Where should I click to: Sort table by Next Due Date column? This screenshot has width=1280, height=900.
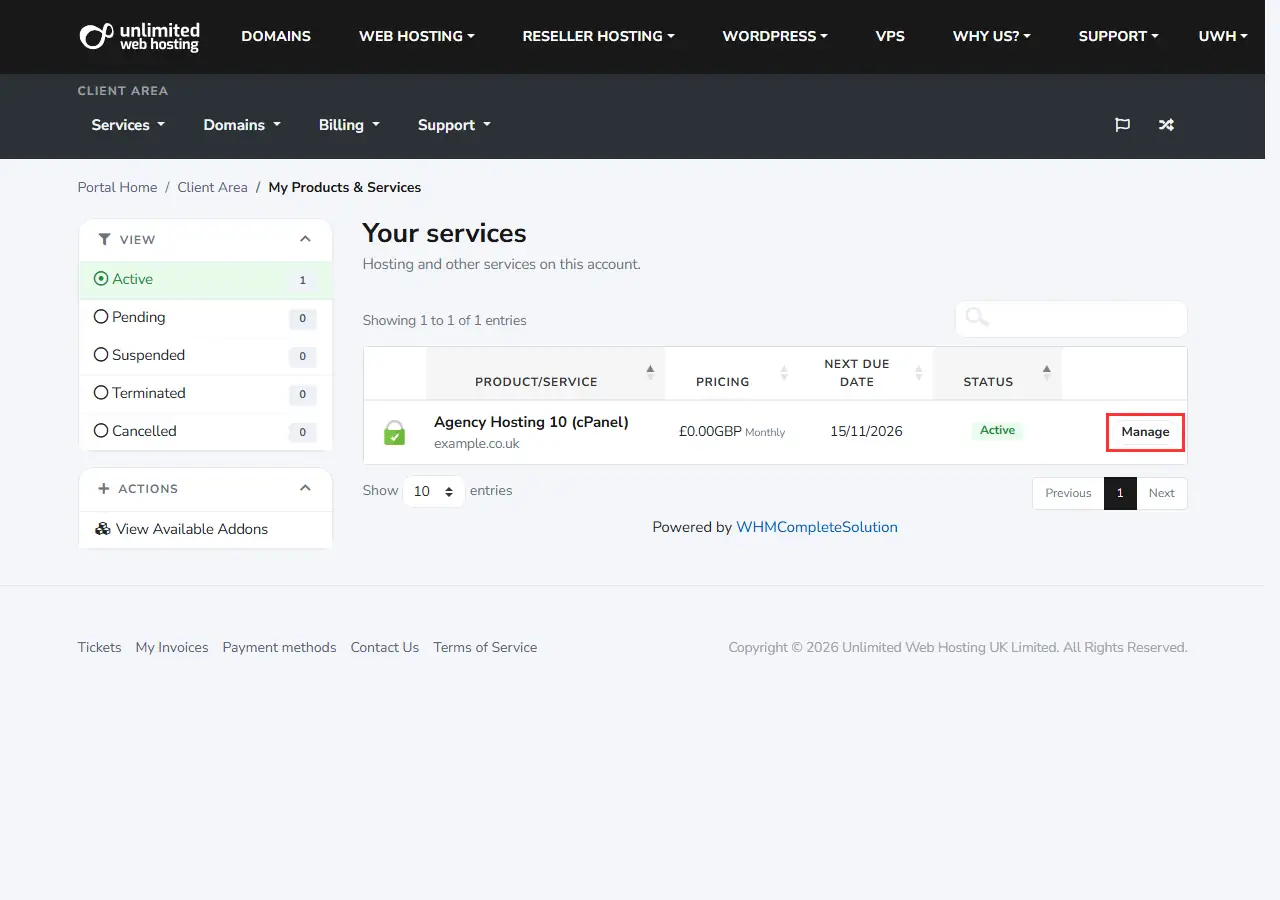coord(865,373)
